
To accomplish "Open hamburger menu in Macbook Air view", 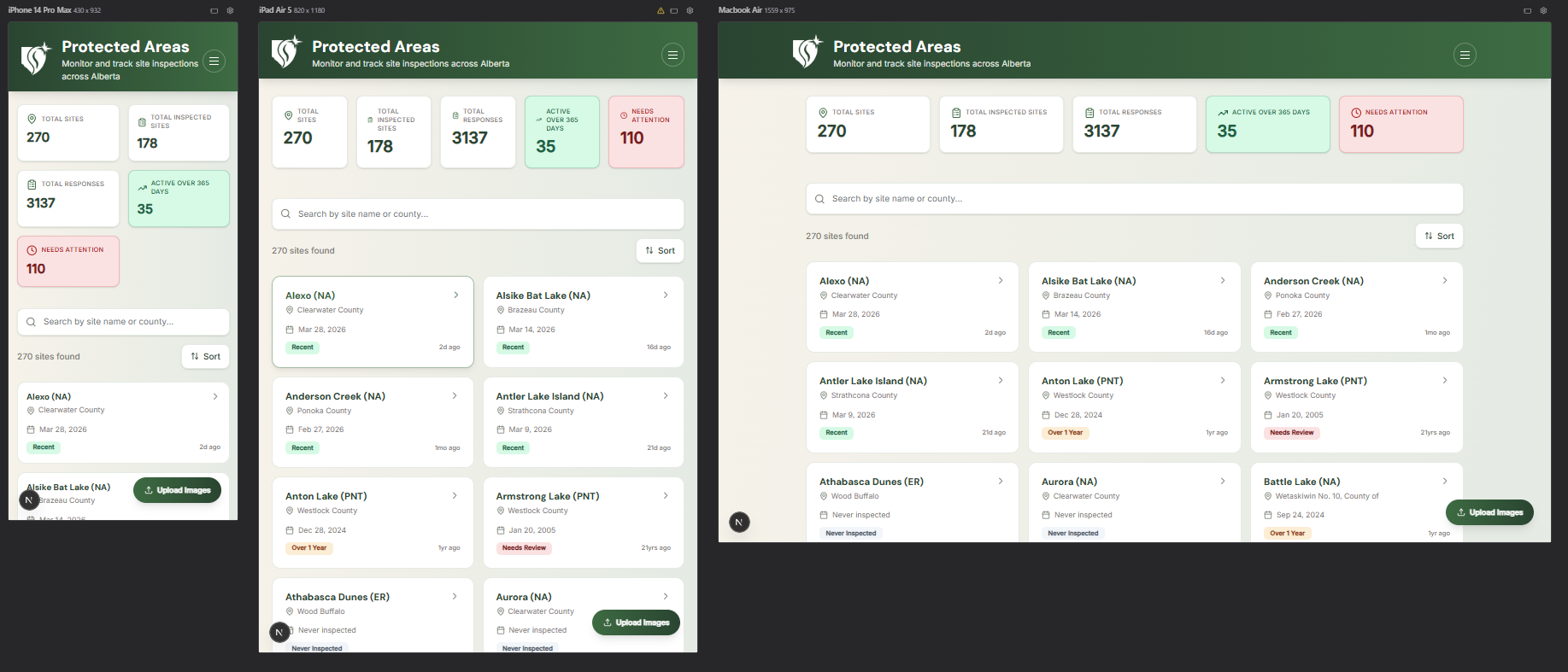I will 1465,55.
